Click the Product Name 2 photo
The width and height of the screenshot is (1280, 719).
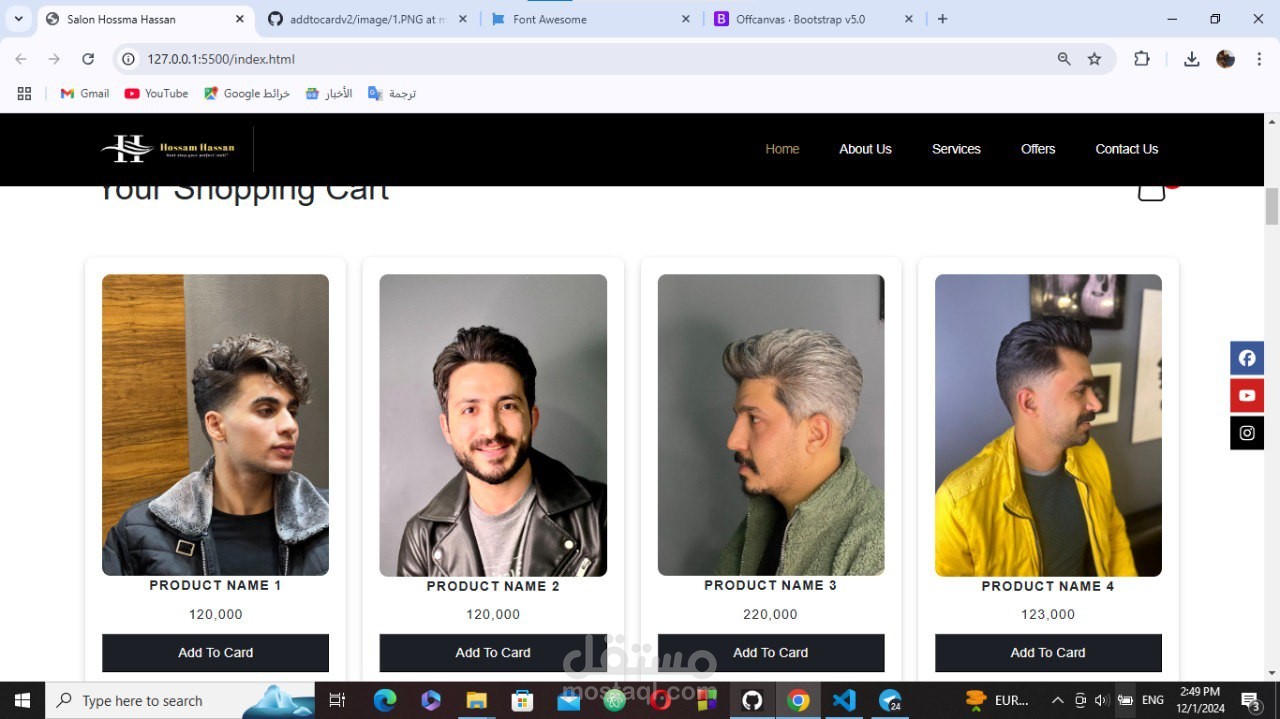coord(493,425)
